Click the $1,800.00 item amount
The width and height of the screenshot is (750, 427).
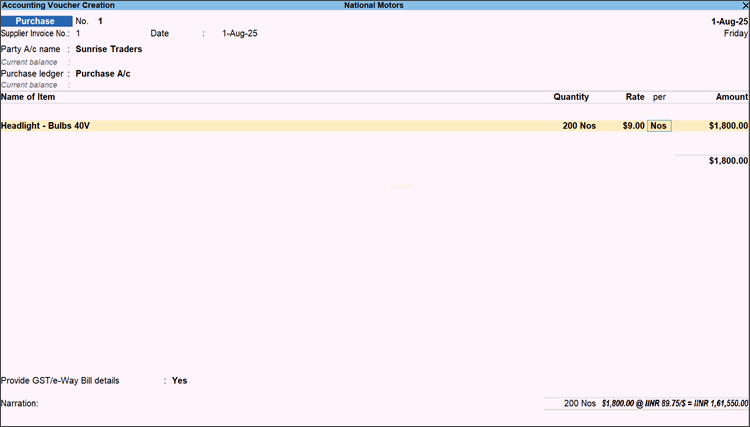(x=727, y=126)
